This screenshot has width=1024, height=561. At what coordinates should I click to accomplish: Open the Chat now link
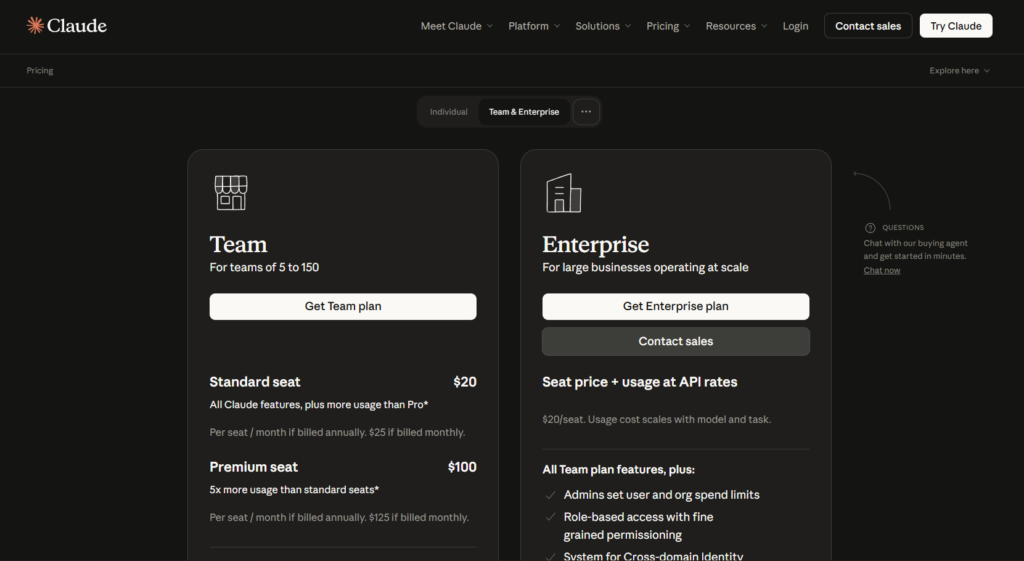click(x=882, y=270)
